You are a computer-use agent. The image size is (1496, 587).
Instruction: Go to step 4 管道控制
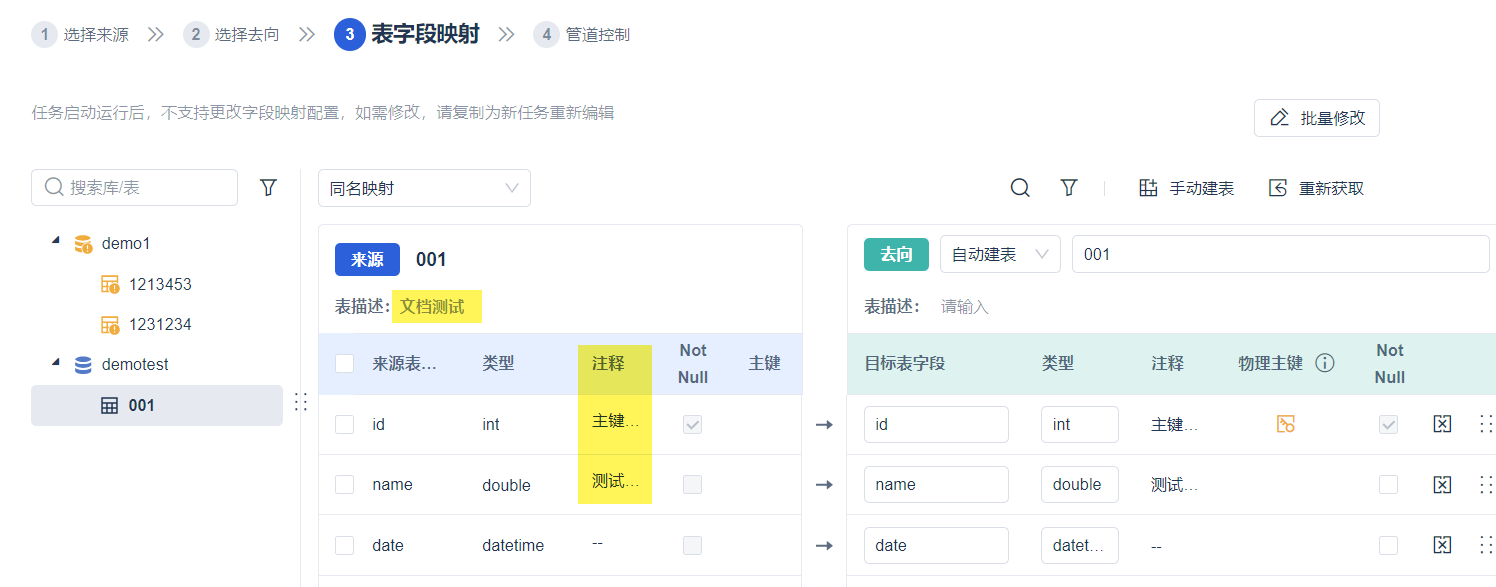pos(586,35)
